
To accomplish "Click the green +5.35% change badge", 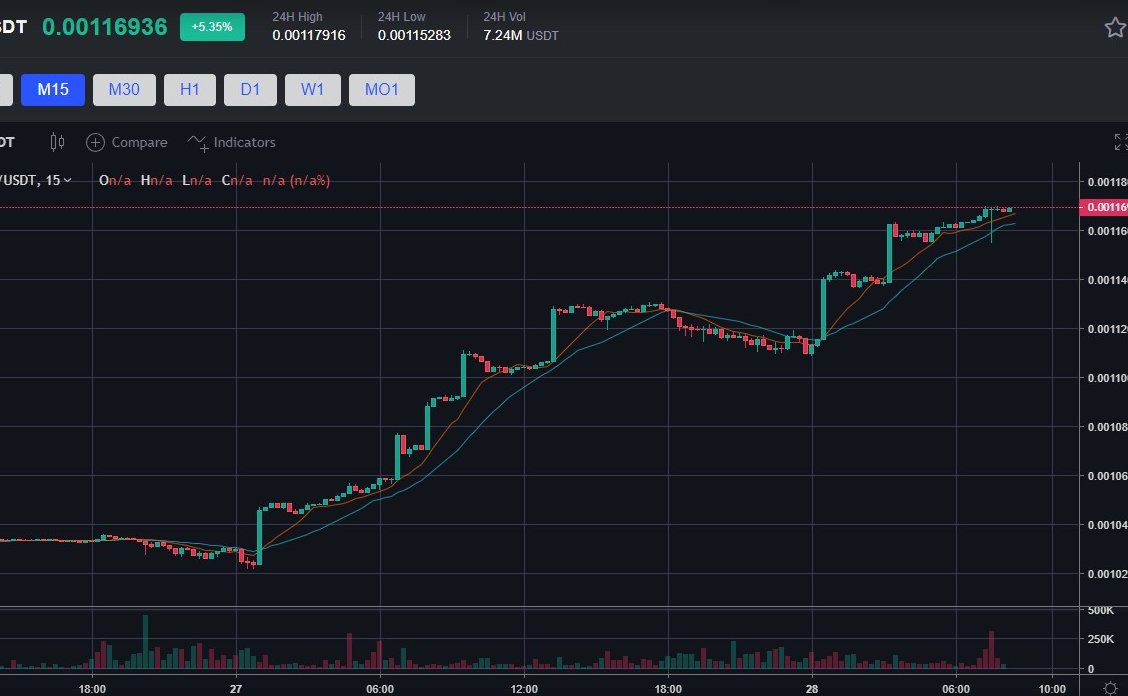I will click(211, 27).
